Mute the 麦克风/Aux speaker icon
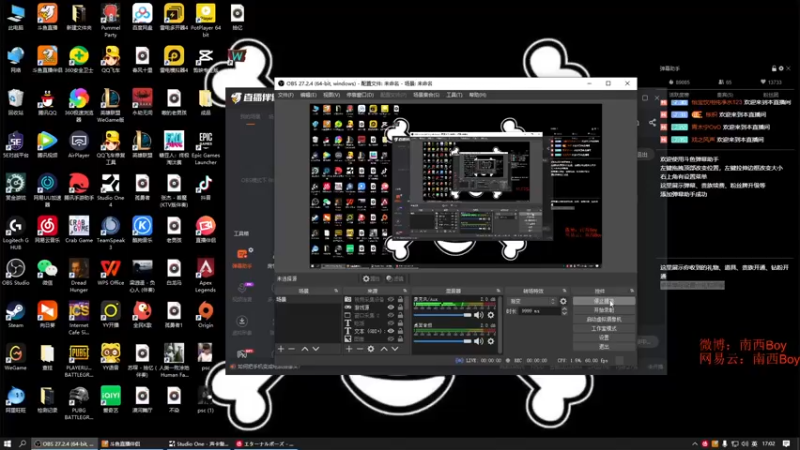The height and width of the screenshot is (450, 800). (x=479, y=315)
